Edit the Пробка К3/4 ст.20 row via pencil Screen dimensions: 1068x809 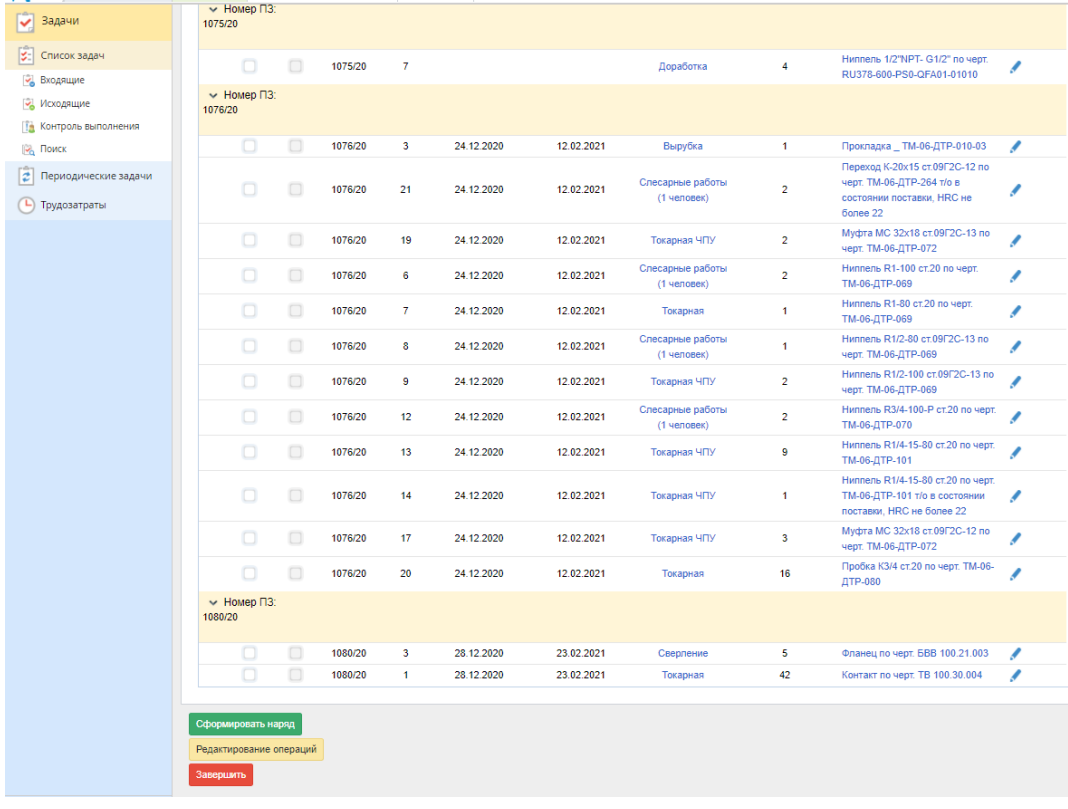tap(1016, 574)
